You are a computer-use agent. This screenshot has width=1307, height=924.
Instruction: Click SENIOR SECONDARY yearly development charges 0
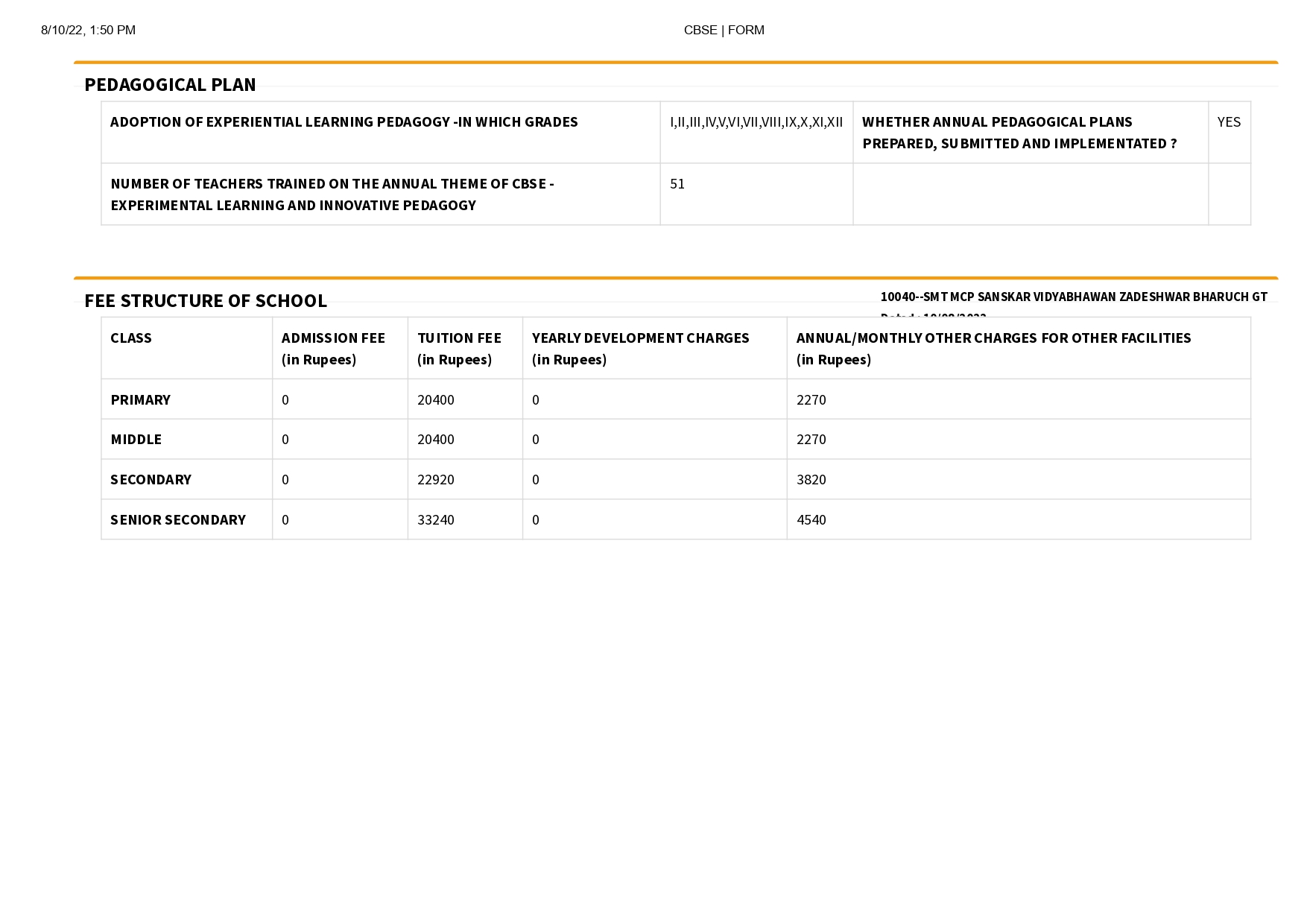536,520
